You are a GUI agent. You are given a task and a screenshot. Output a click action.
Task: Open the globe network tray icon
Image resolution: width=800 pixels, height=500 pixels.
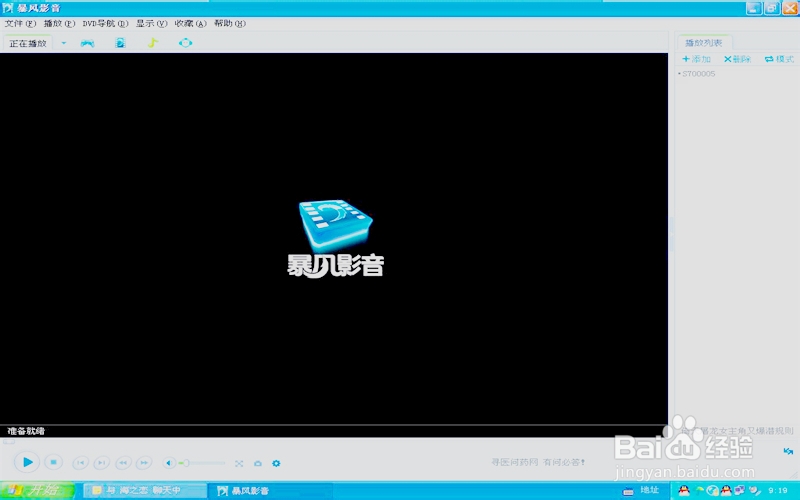712,491
